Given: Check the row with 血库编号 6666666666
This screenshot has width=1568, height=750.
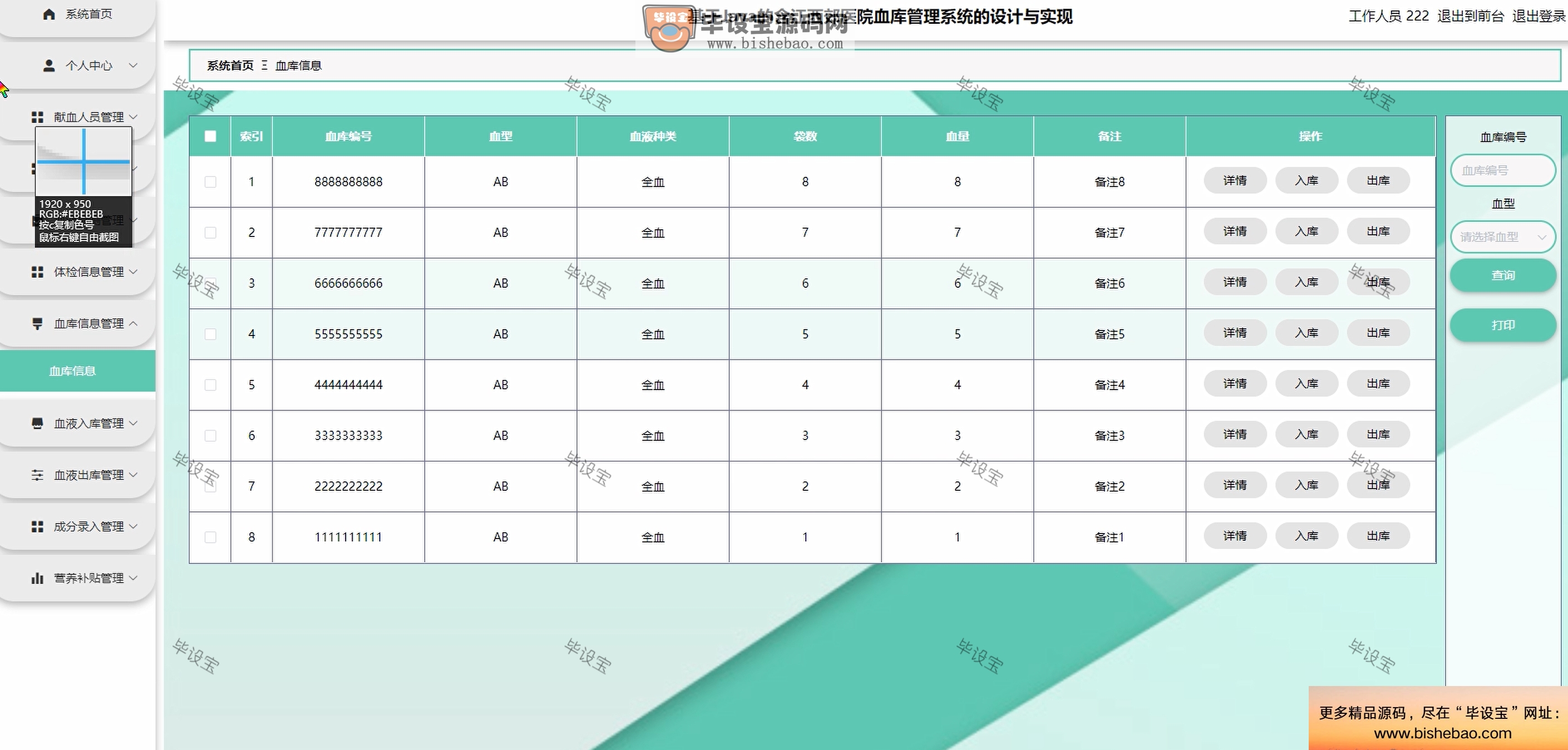Looking at the screenshot, I should [210, 283].
